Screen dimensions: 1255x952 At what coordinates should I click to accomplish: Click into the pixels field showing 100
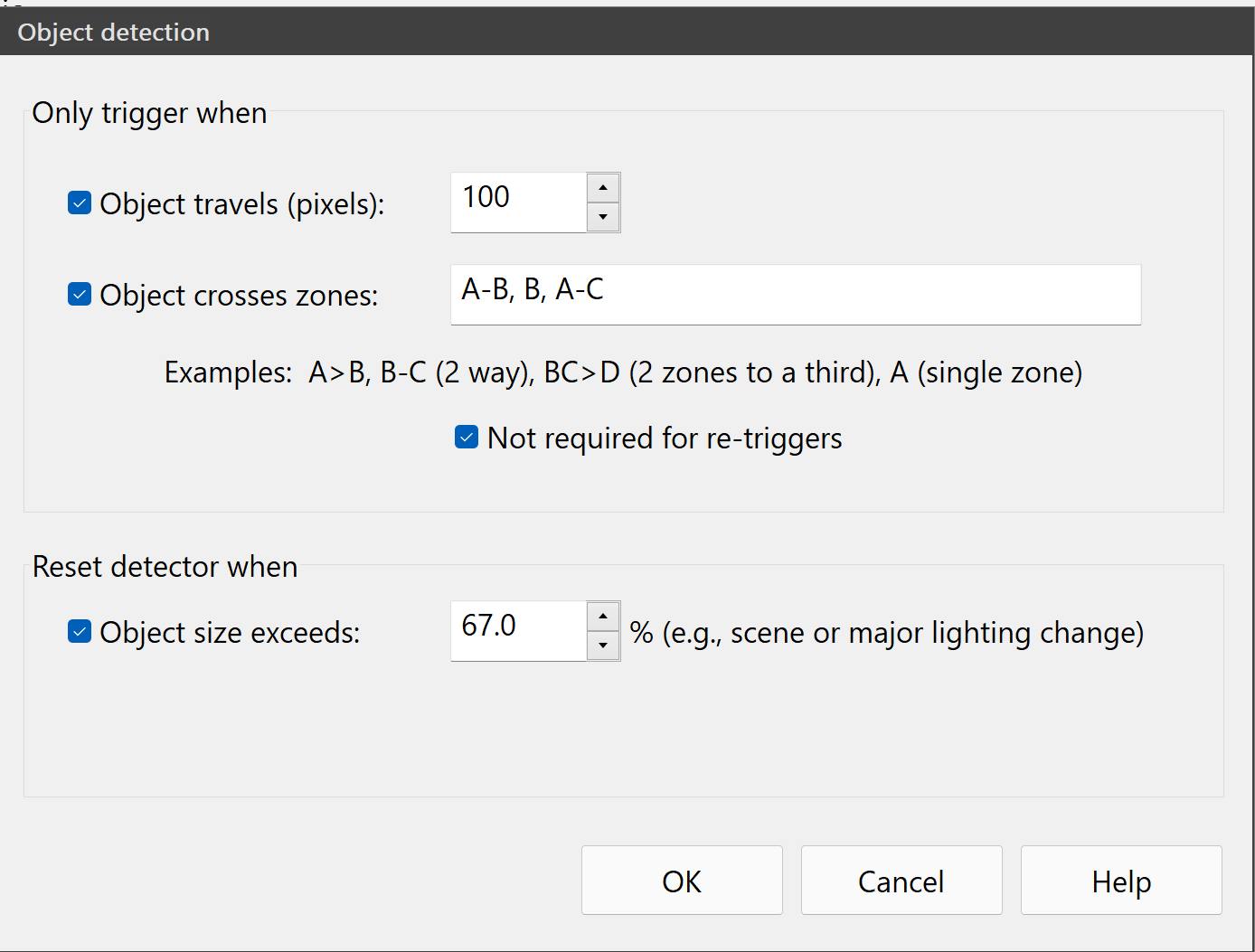click(519, 203)
